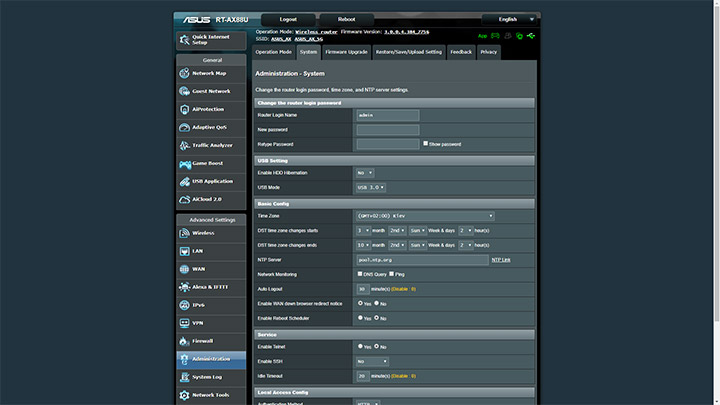Open the Restore/Save/Upload Setting tab

point(408,51)
